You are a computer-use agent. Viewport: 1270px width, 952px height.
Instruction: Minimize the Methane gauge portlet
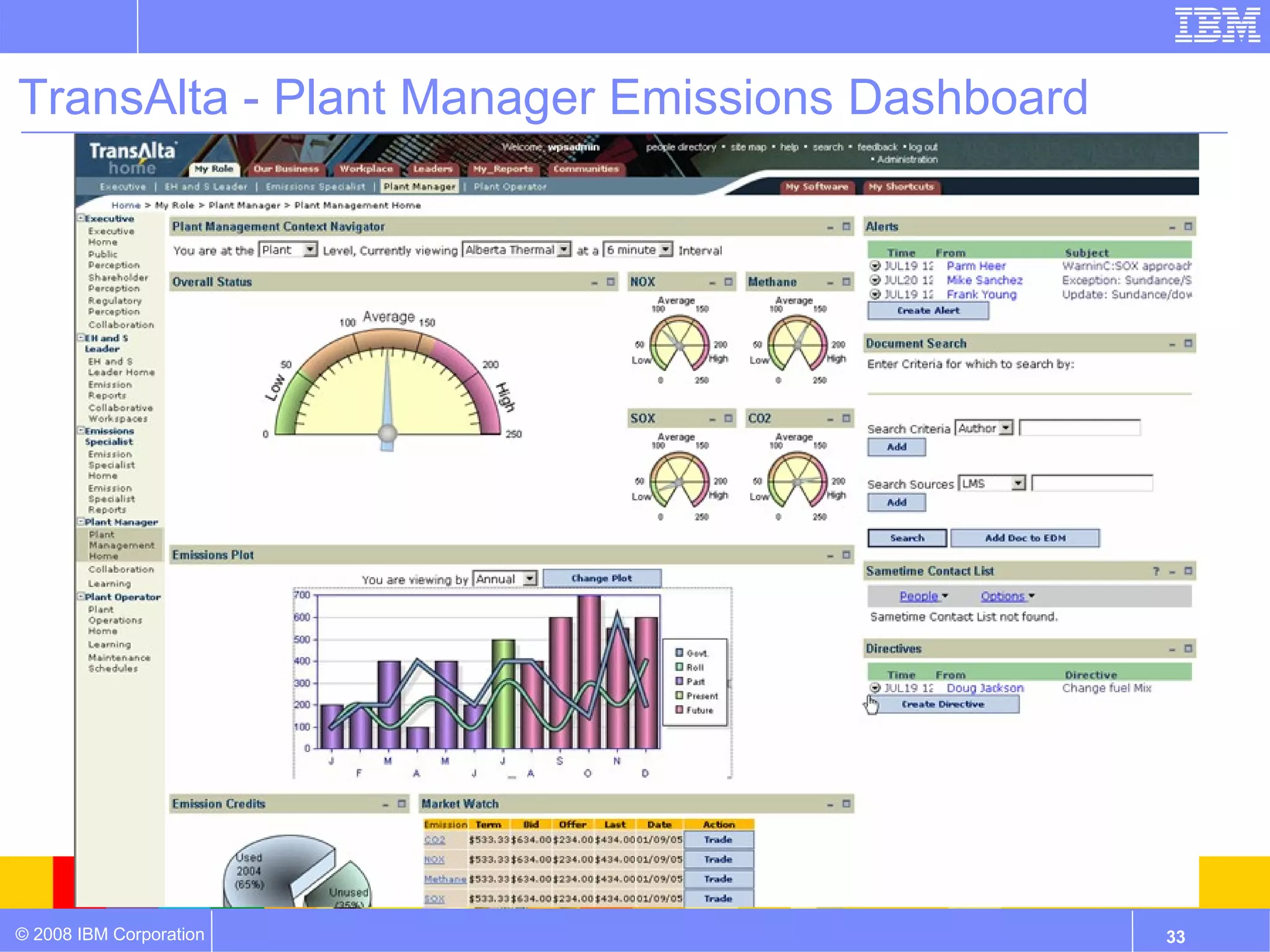pos(830,283)
